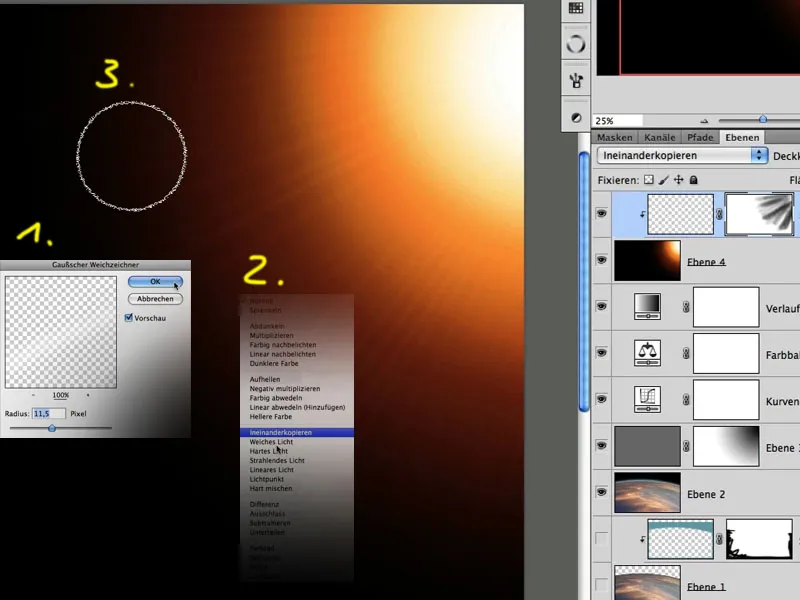Viewport: 800px width, 600px height.
Task: Click the clipping arrow on the selected top layer
Action: [642, 214]
